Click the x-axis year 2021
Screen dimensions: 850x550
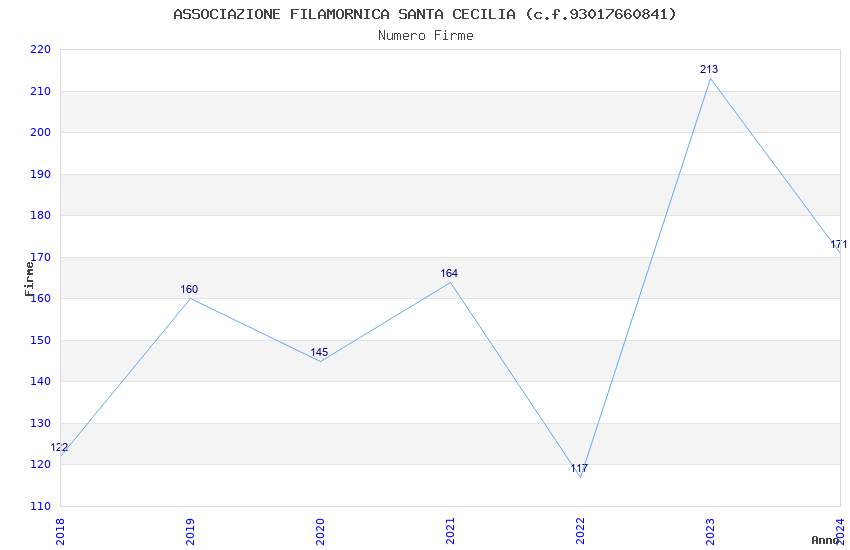pos(450,532)
